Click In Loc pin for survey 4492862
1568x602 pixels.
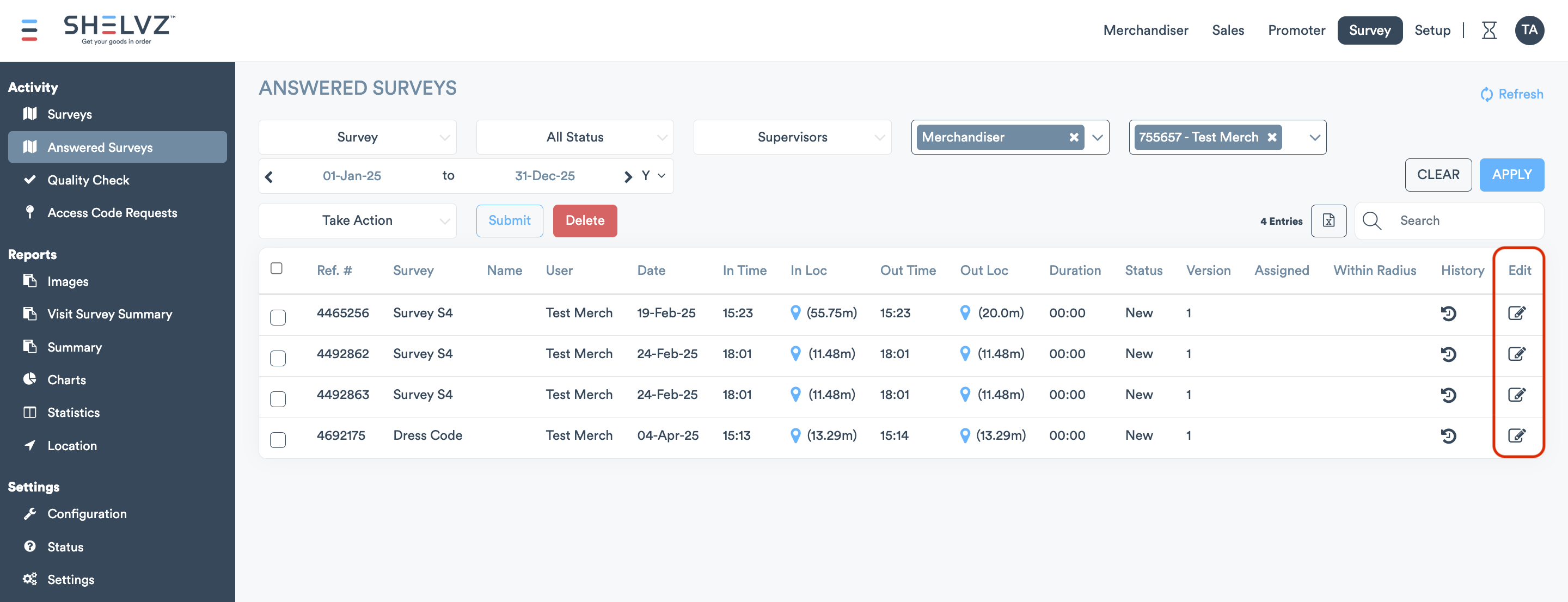pos(795,354)
